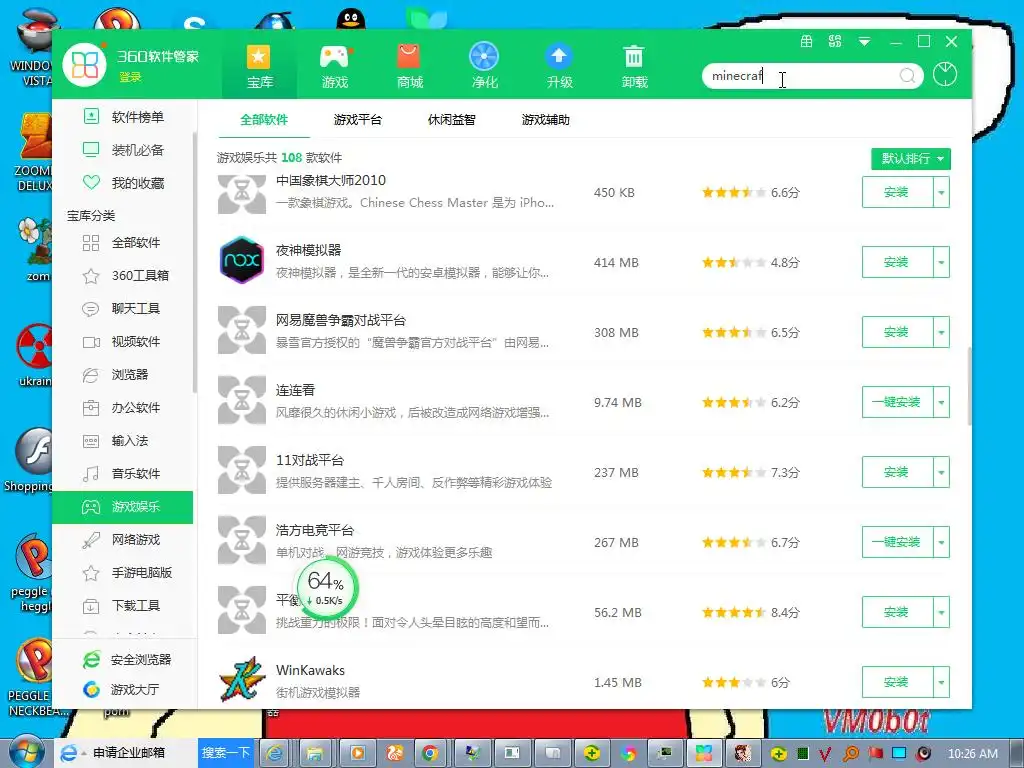
Task: Select 游戏娱乐 highlighted sidebar category
Action: pos(123,507)
